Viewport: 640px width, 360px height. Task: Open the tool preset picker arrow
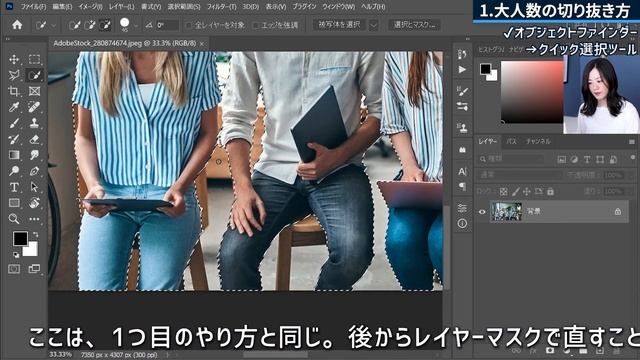tap(54, 25)
